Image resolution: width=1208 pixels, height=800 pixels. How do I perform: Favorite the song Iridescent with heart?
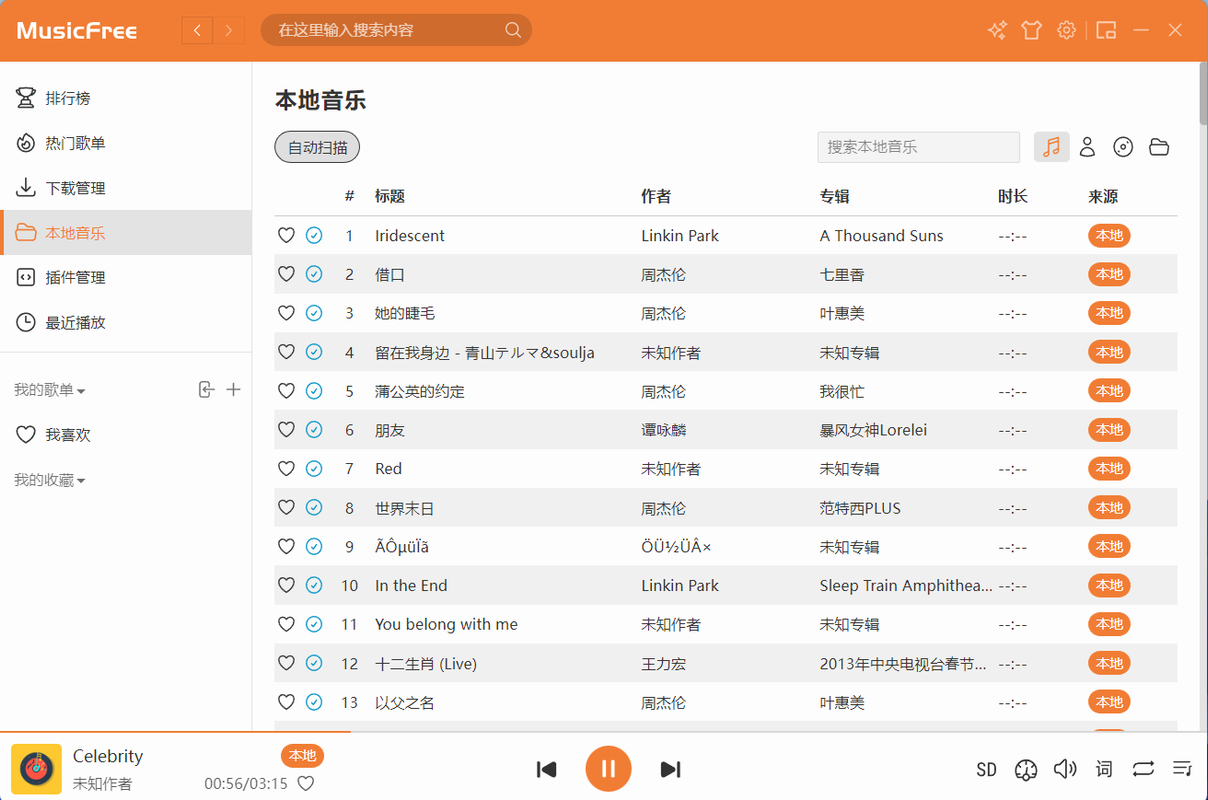click(x=286, y=236)
